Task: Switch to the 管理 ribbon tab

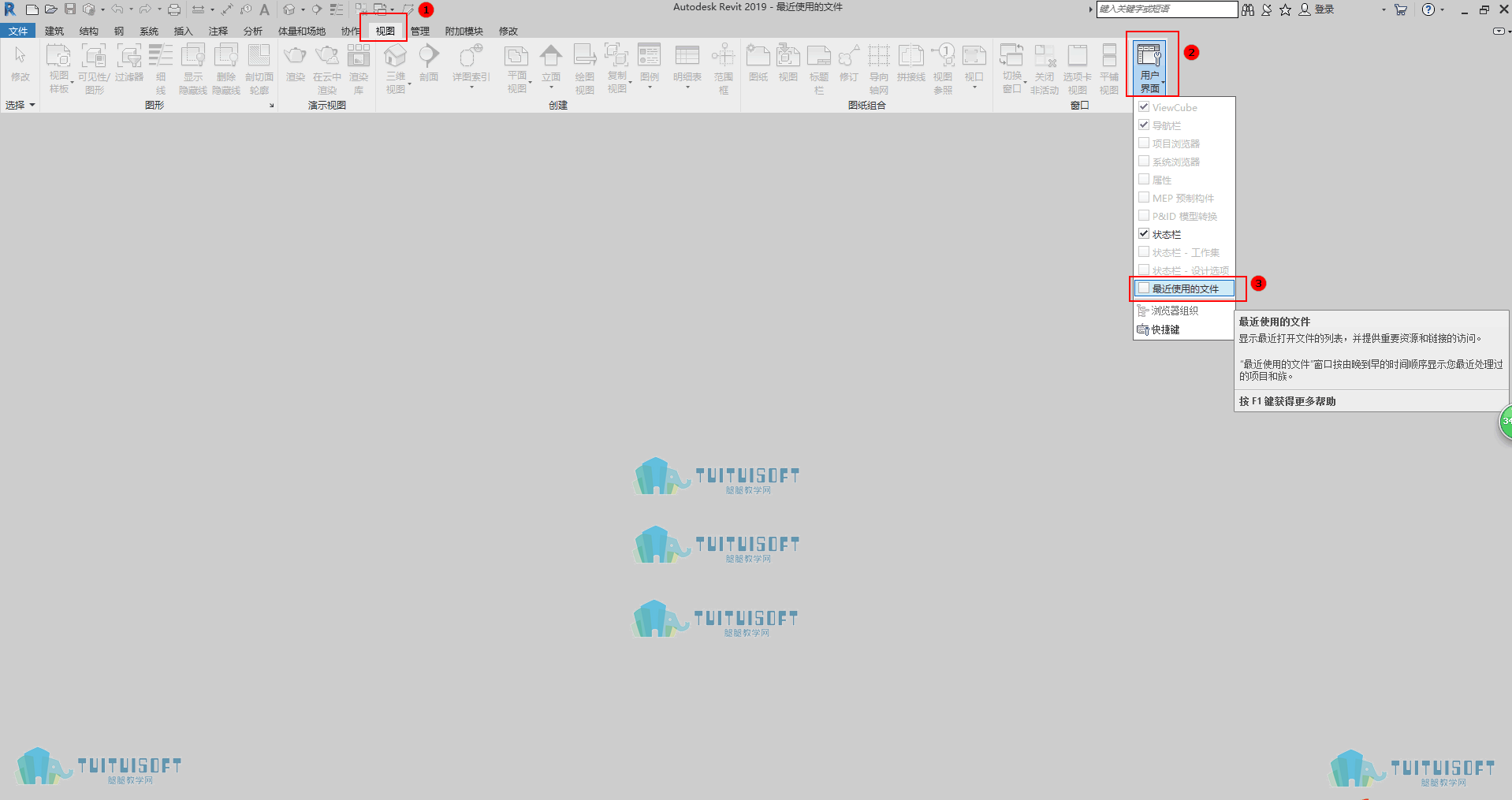Action: (420, 31)
